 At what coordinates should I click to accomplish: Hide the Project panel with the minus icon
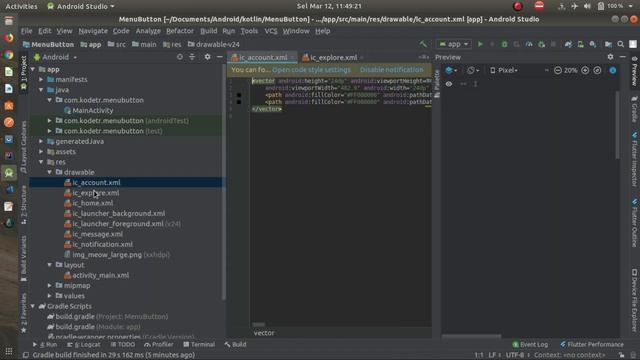tap(220, 57)
